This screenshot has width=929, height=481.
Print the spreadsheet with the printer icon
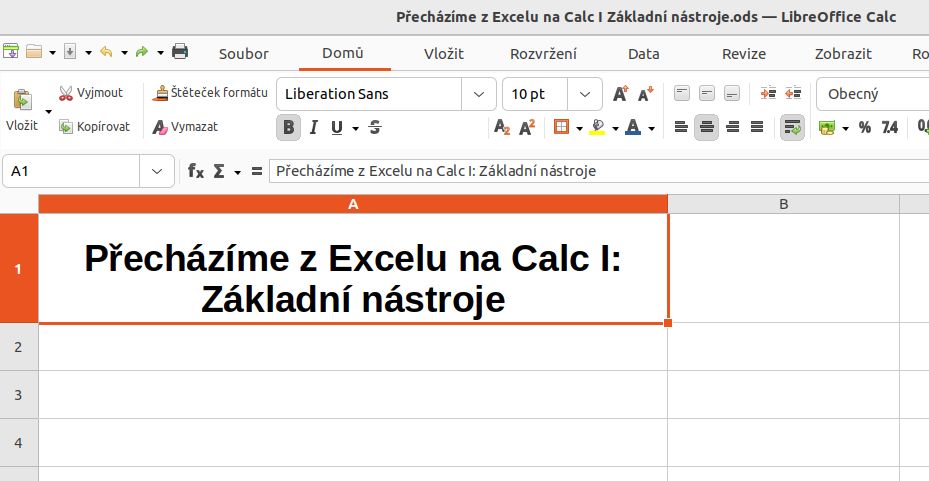(x=180, y=52)
